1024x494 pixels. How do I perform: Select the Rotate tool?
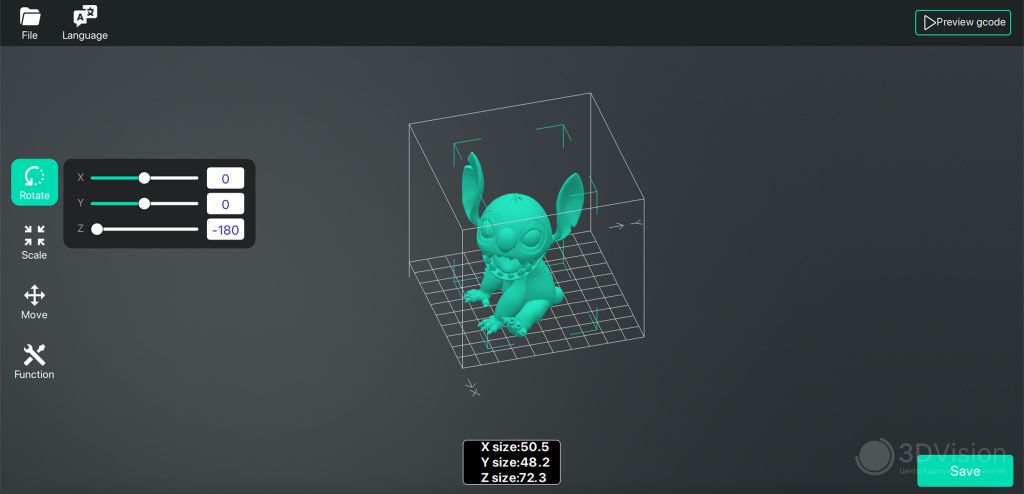coord(34,182)
